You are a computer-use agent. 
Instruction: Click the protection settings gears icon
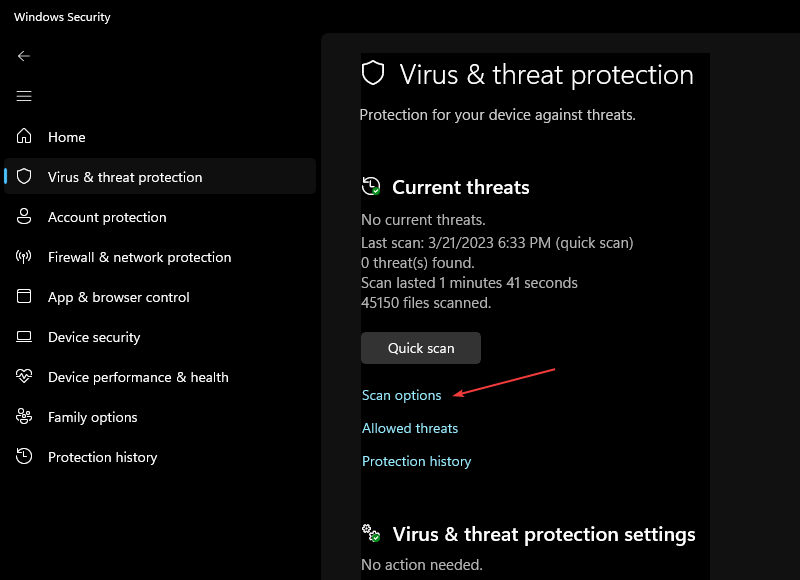(371, 534)
